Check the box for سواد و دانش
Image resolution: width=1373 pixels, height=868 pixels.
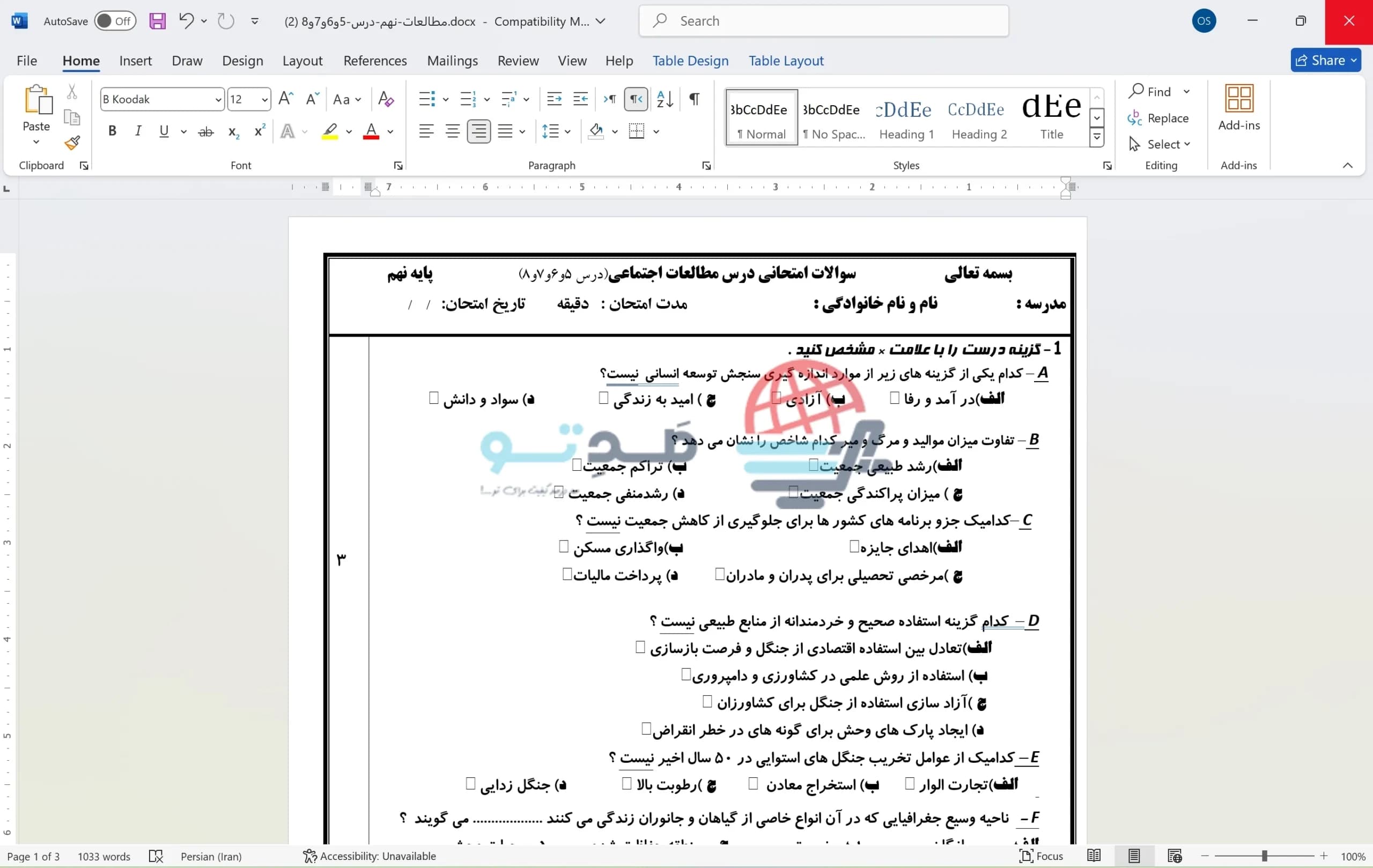tap(433, 397)
